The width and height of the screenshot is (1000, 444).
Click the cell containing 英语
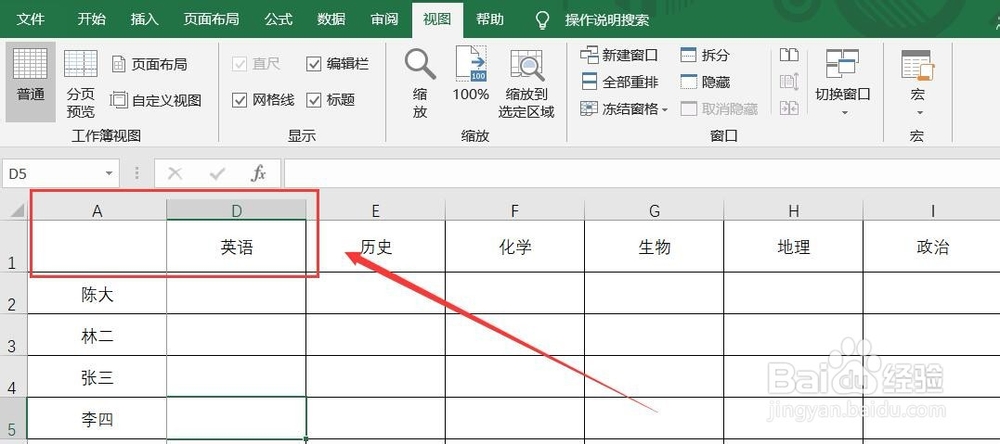point(237,246)
